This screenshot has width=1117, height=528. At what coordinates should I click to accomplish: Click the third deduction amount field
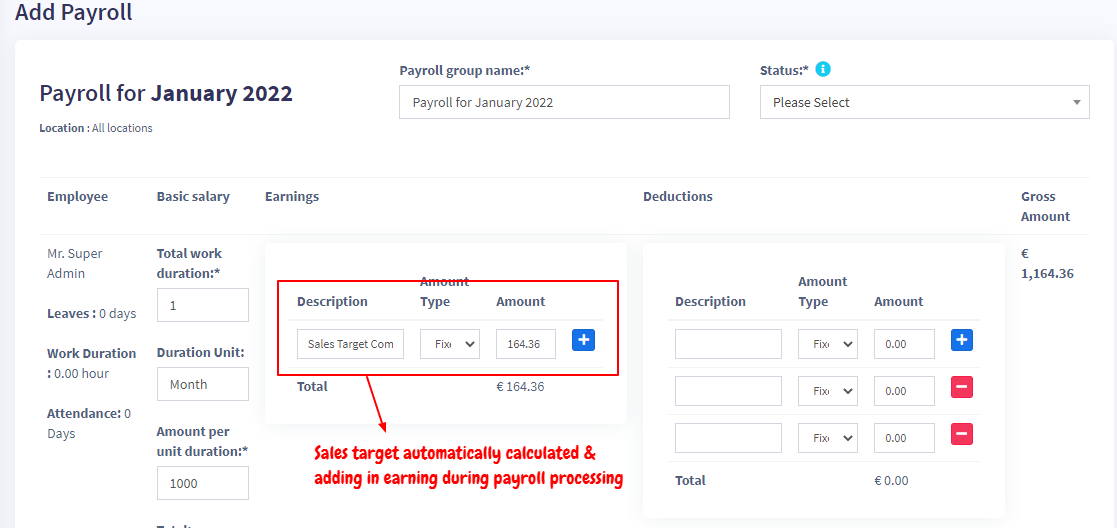tap(904, 438)
